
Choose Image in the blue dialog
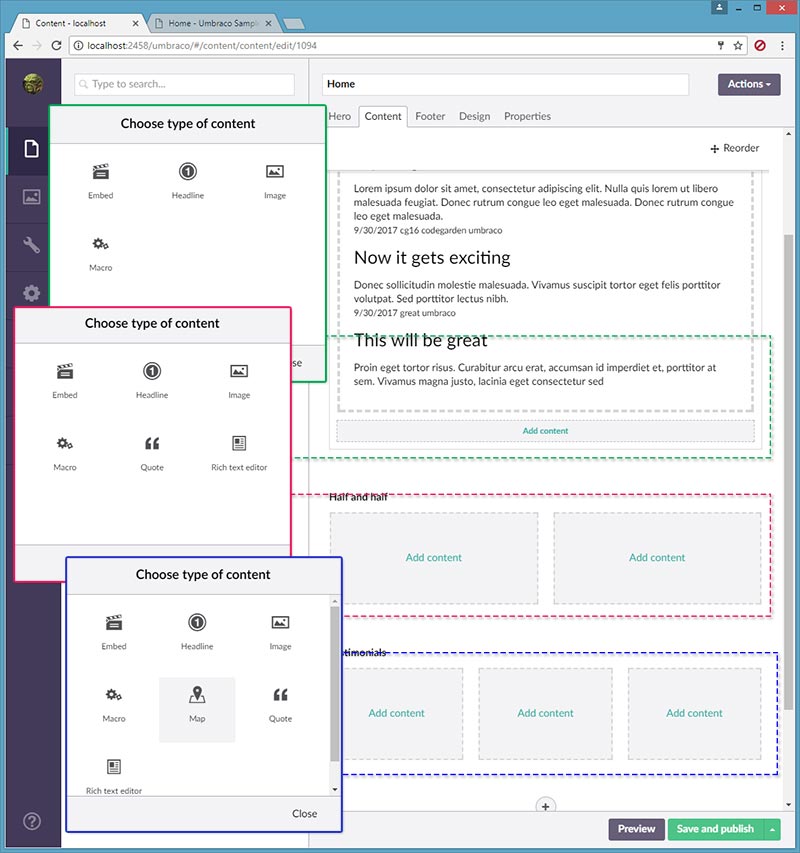click(280, 632)
